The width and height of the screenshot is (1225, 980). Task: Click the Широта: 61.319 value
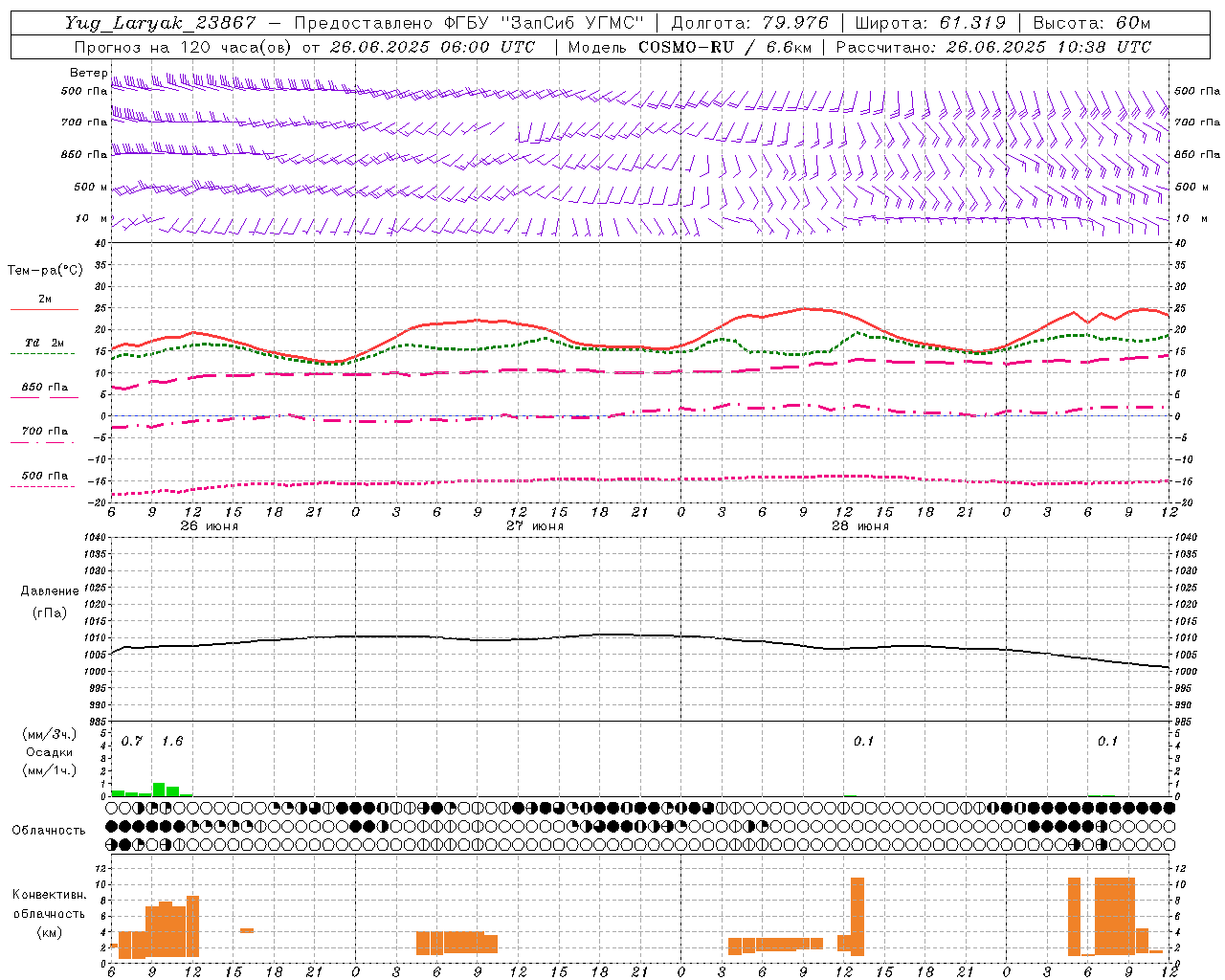(930, 23)
